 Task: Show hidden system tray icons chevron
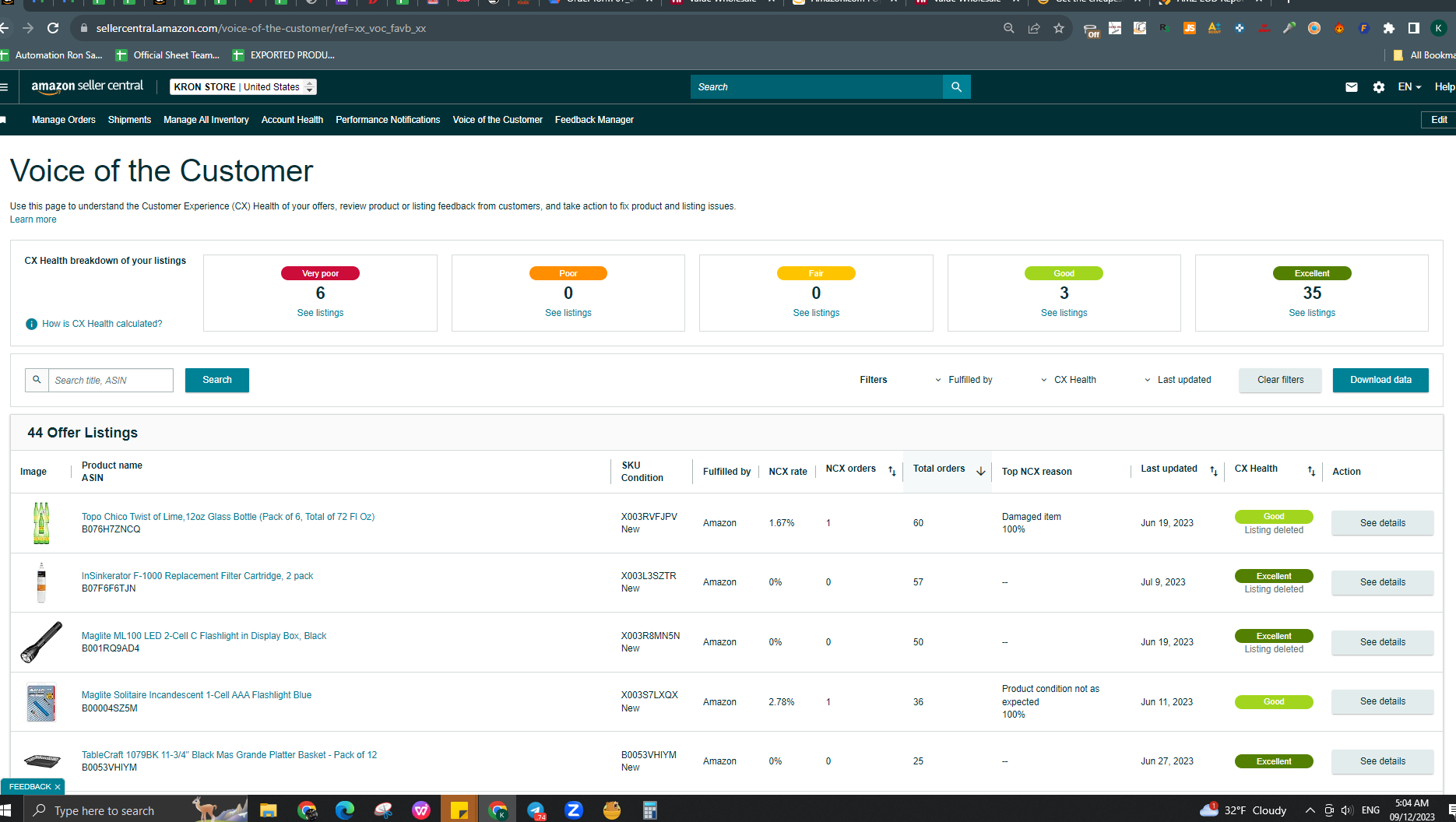pos(1310,810)
